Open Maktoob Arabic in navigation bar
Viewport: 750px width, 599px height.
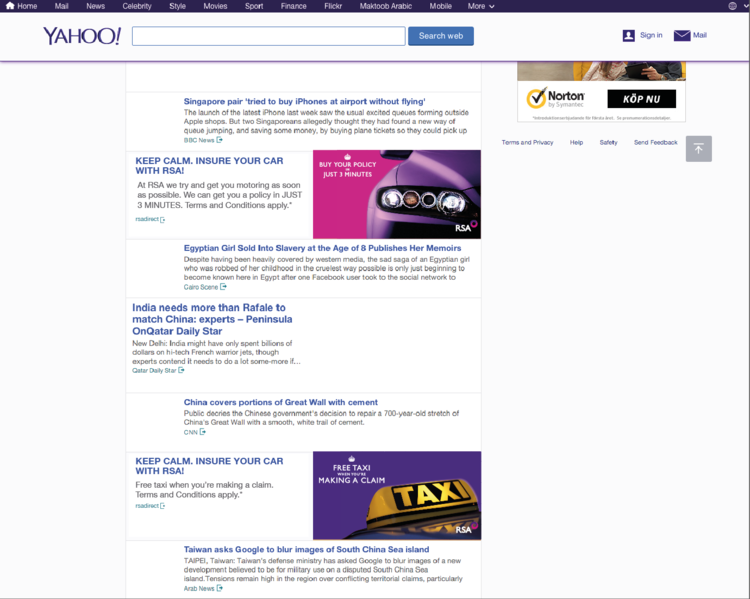(386, 6)
